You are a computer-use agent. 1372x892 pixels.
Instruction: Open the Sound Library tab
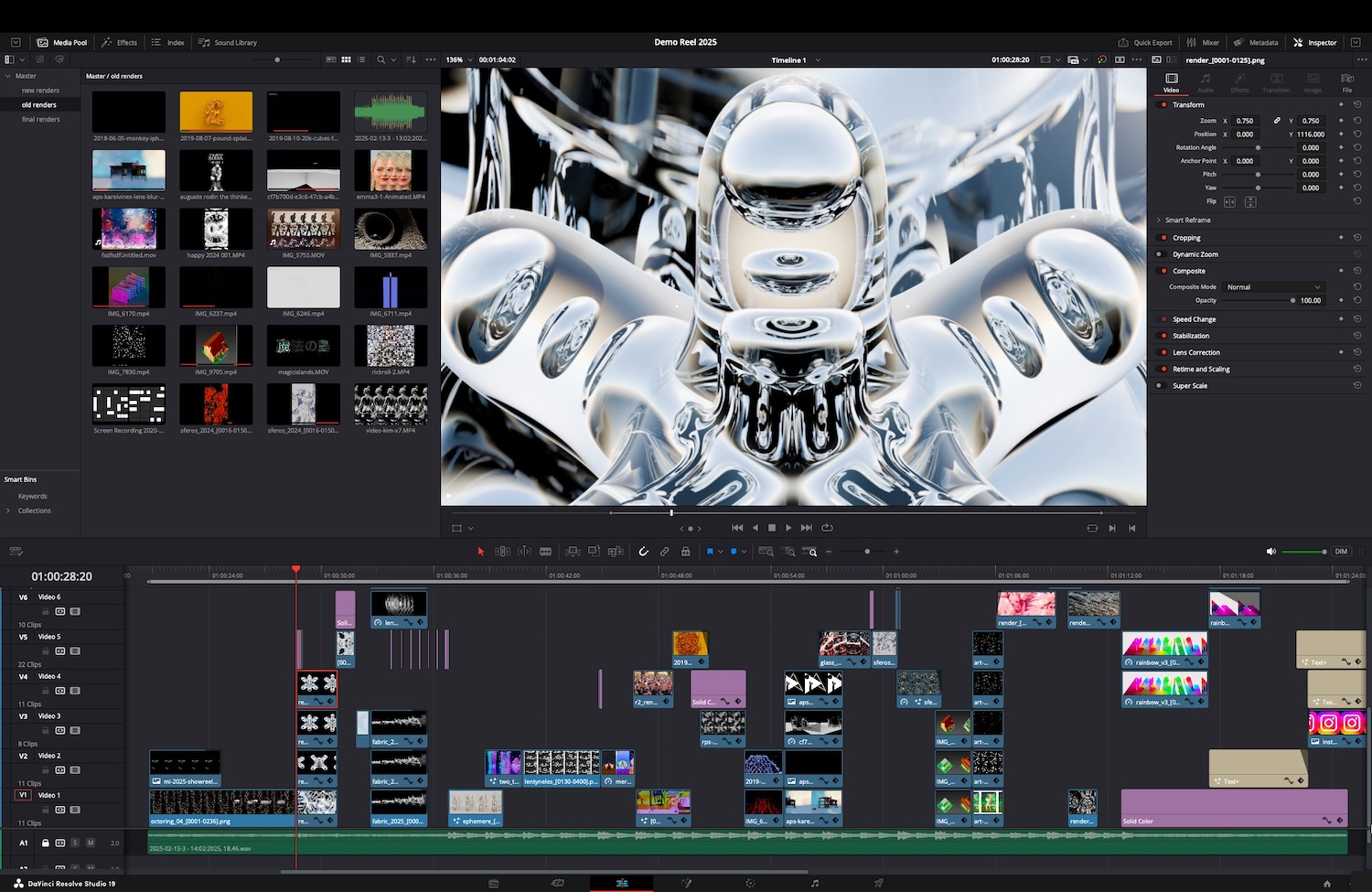[228, 42]
